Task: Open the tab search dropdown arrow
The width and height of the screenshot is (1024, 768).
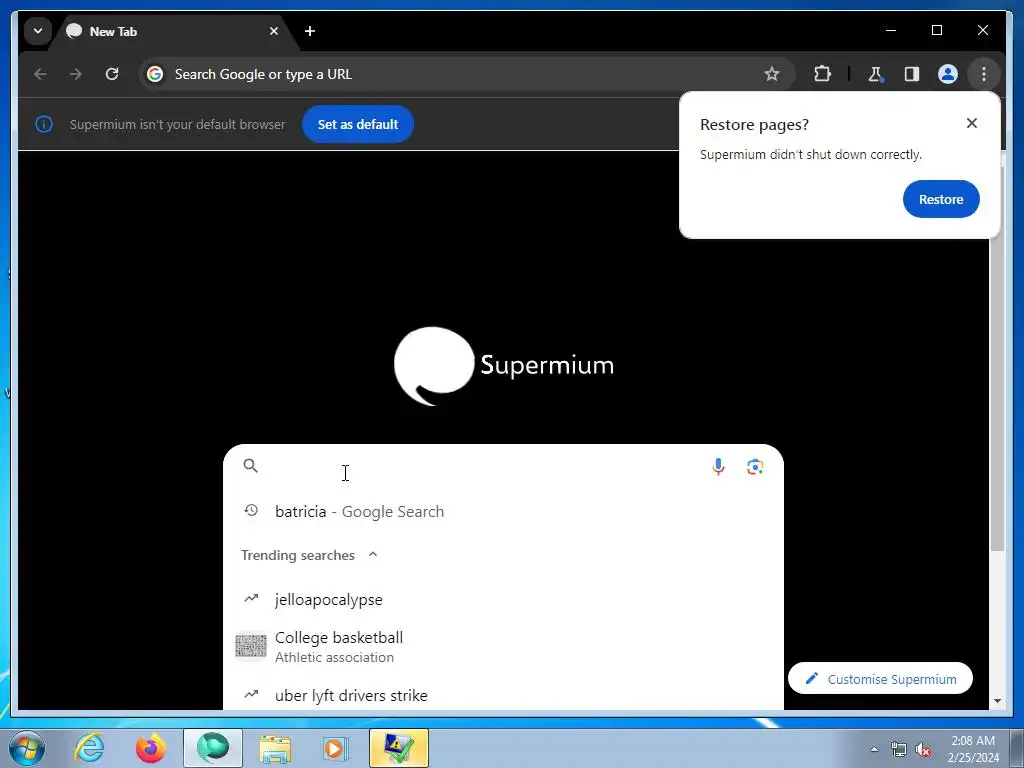Action: click(x=38, y=31)
